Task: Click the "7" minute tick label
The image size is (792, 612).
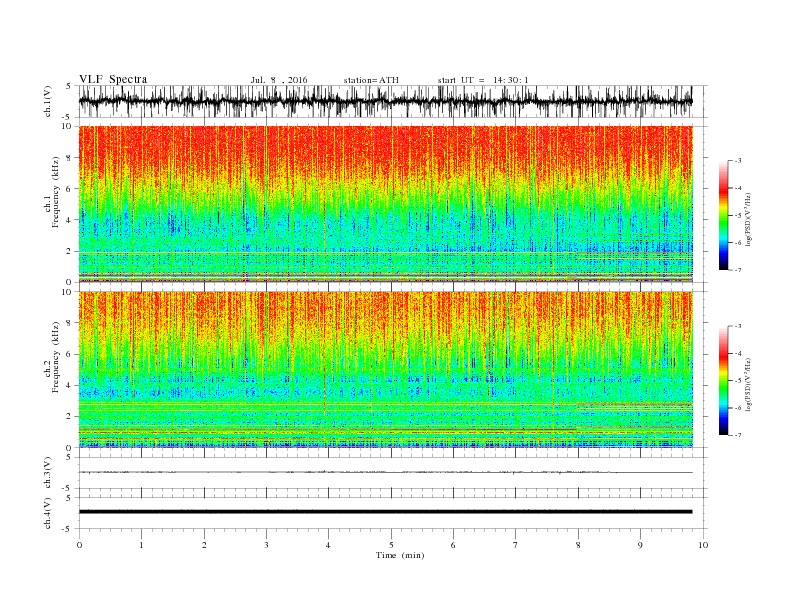Action: tap(516, 545)
